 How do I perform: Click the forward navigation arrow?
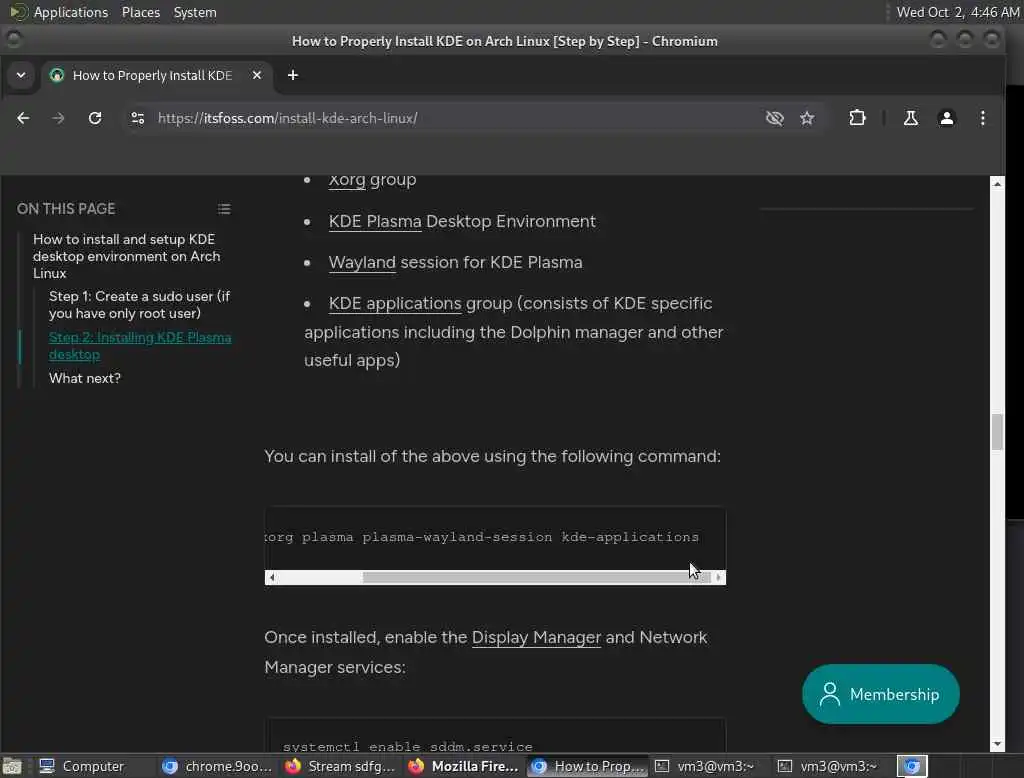click(58, 118)
